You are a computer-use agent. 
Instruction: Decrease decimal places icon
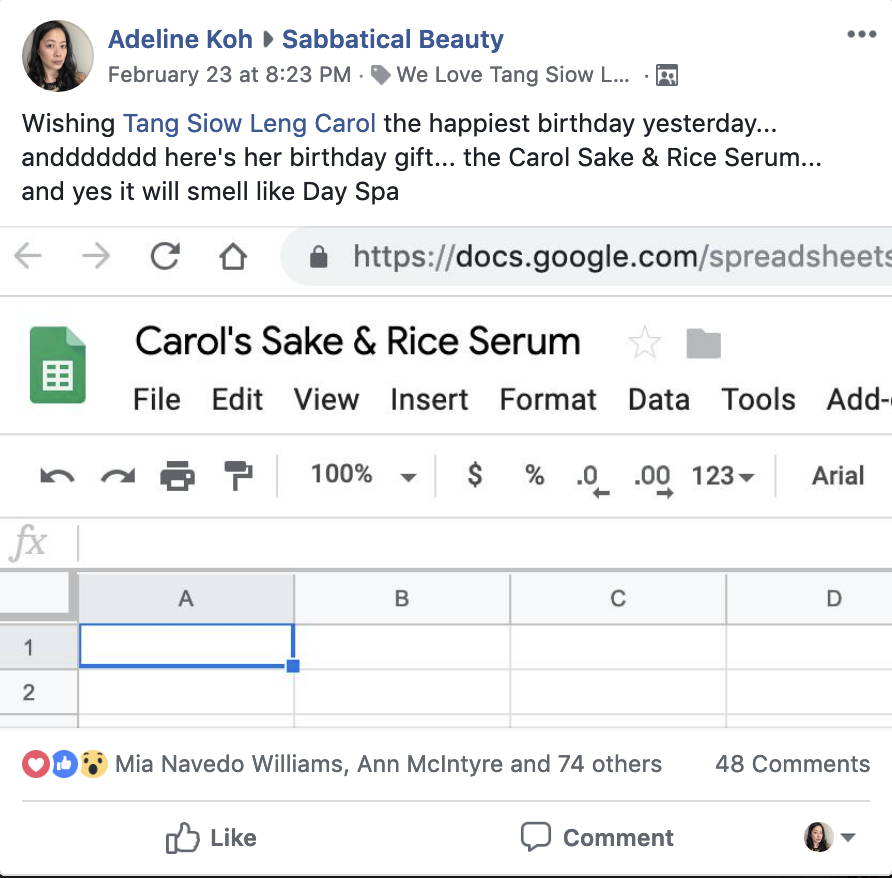coord(592,480)
